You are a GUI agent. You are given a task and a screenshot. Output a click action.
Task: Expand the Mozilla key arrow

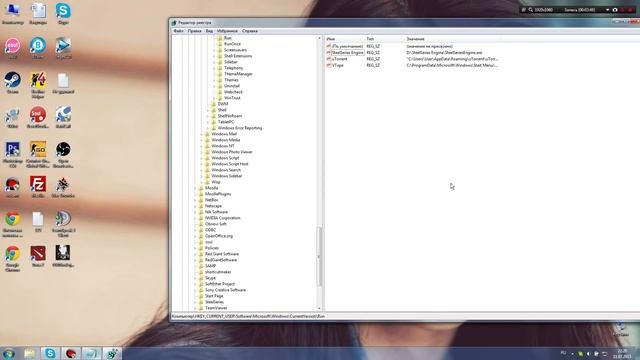[x=195, y=188]
